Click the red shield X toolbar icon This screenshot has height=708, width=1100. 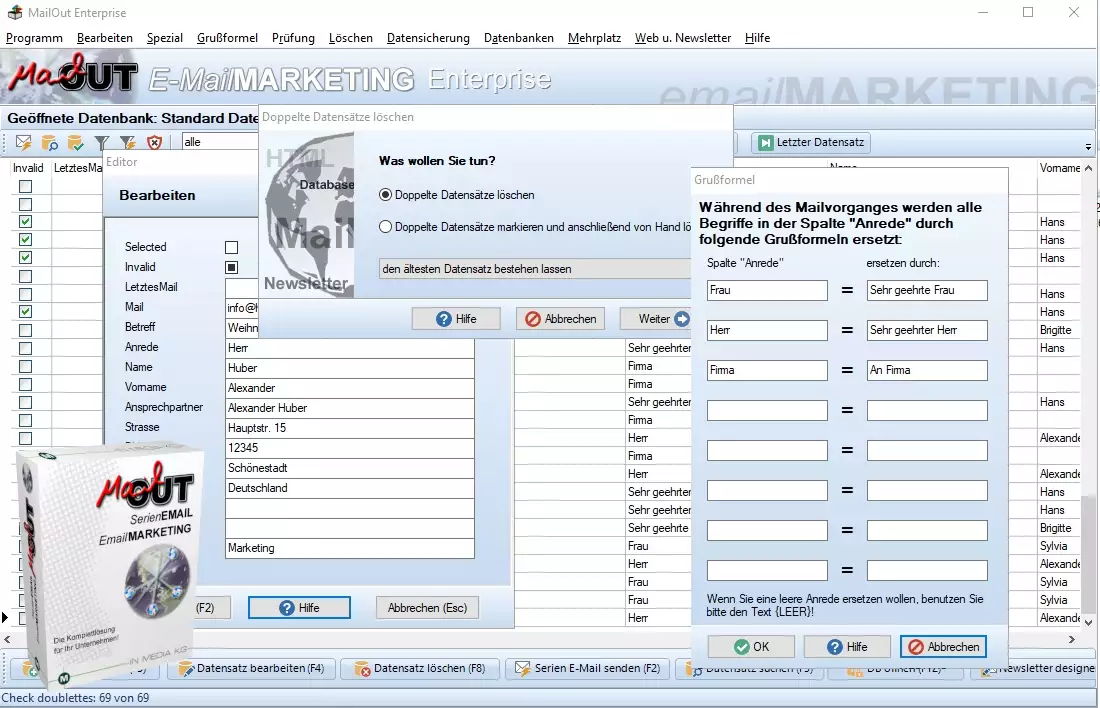154,142
